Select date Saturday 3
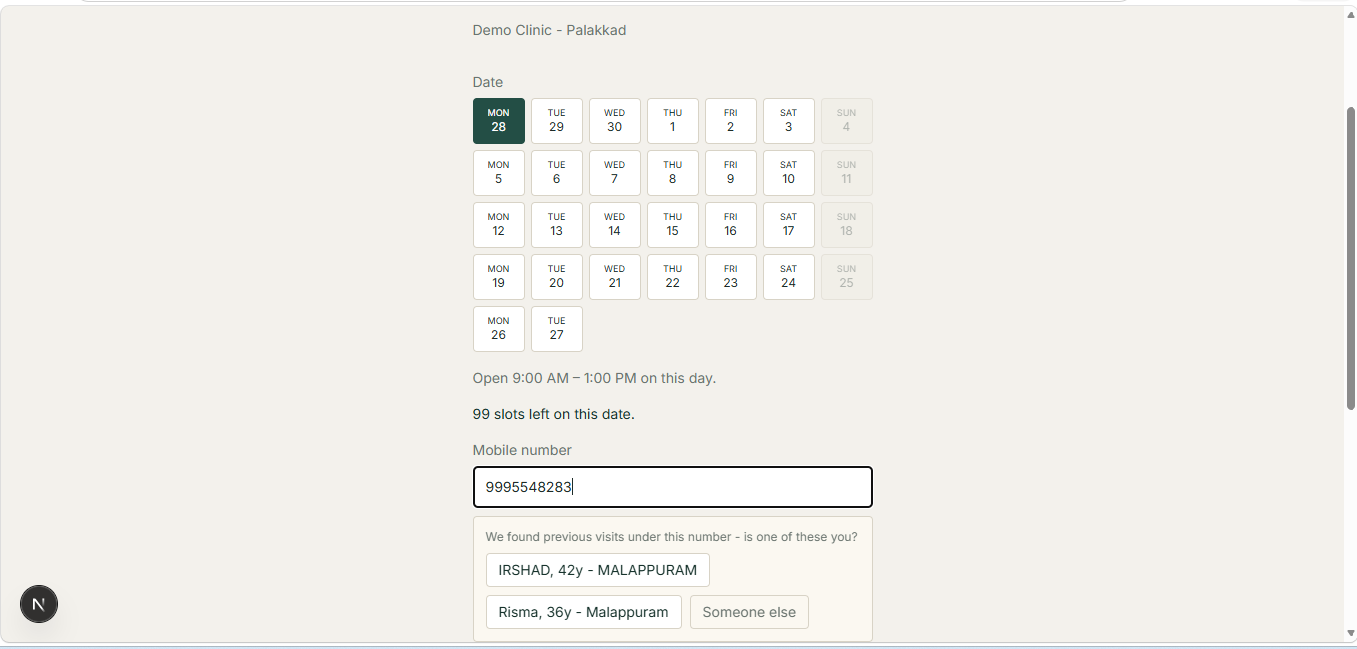This screenshot has width=1357, height=649. [789, 121]
